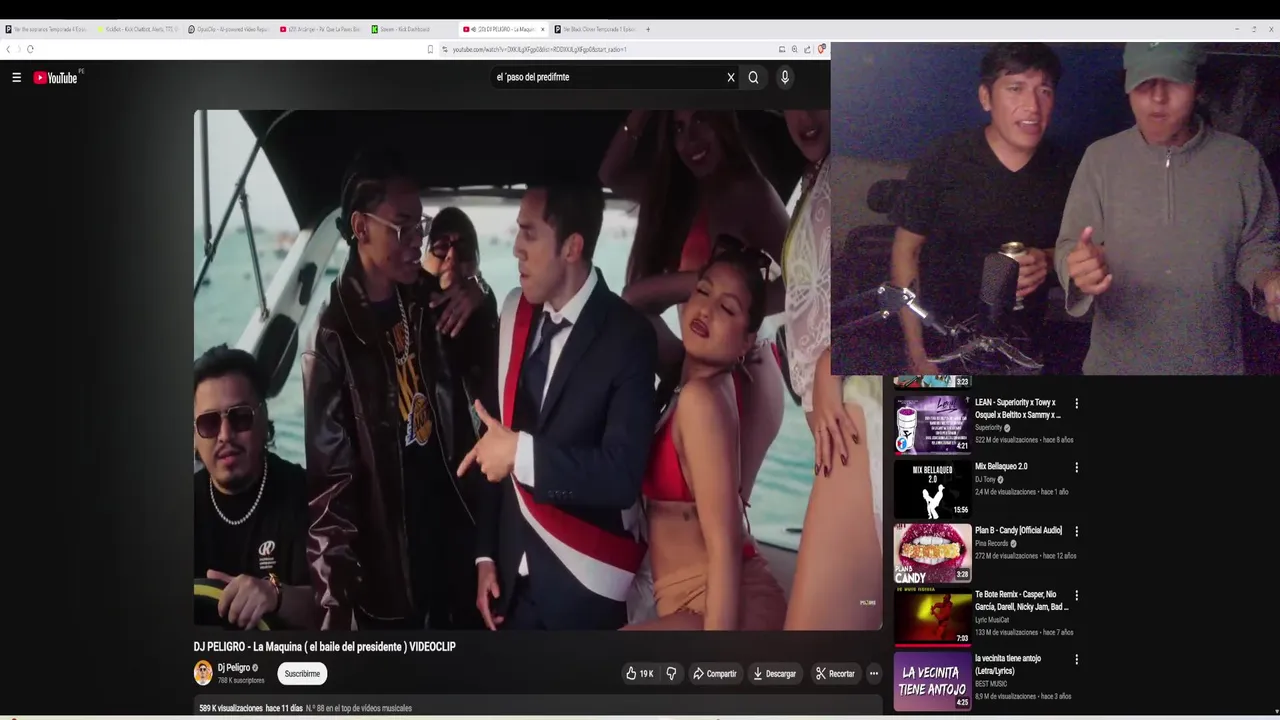Open options for la vecinita tiene antojo
This screenshot has width=1280, height=720.
[1076, 659]
